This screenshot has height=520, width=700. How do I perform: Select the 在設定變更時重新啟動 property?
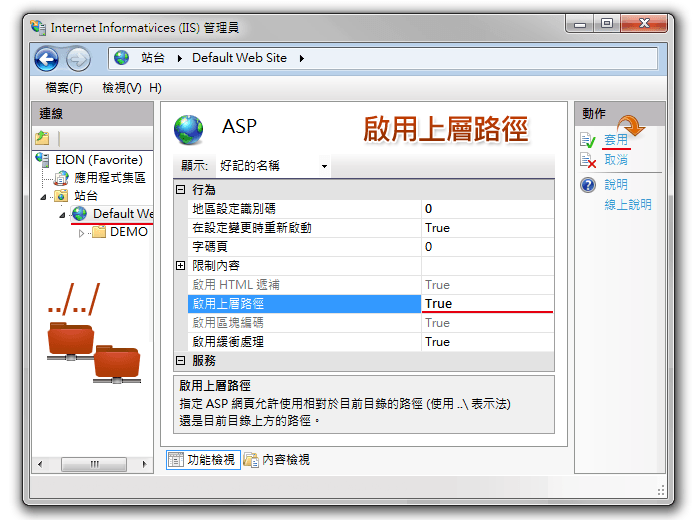(304, 228)
